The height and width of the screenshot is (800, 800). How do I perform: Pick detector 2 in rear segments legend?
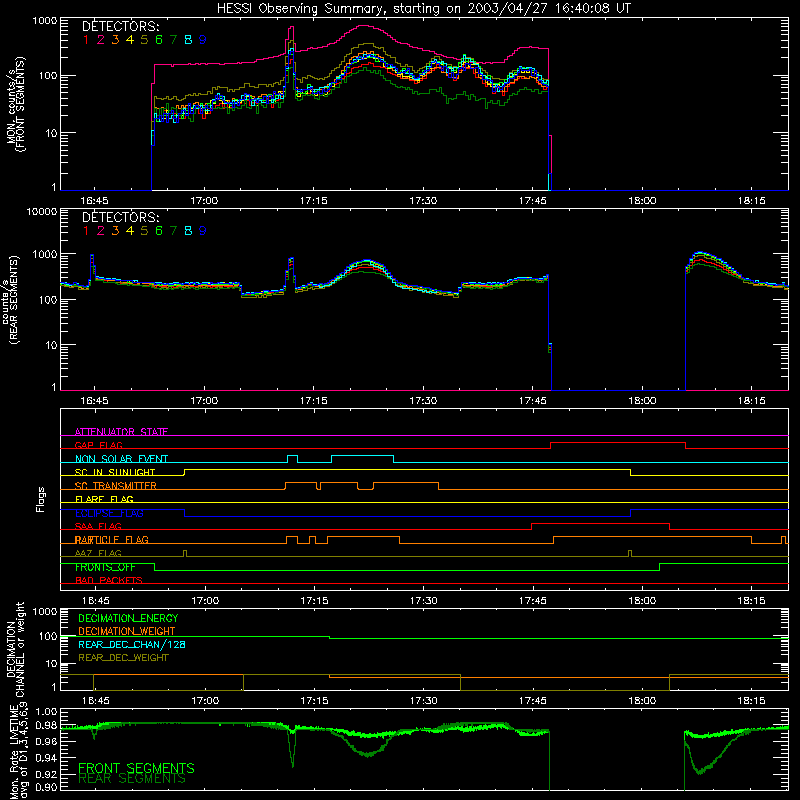click(x=101, y=231)
